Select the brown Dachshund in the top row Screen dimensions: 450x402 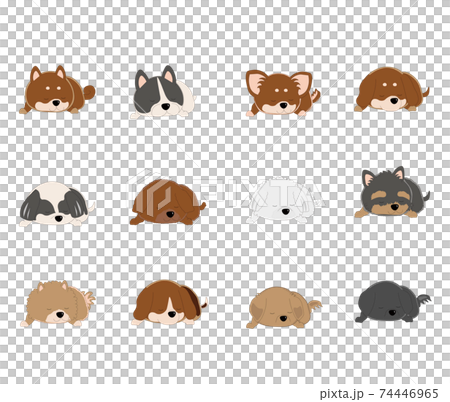coord(392,89)
